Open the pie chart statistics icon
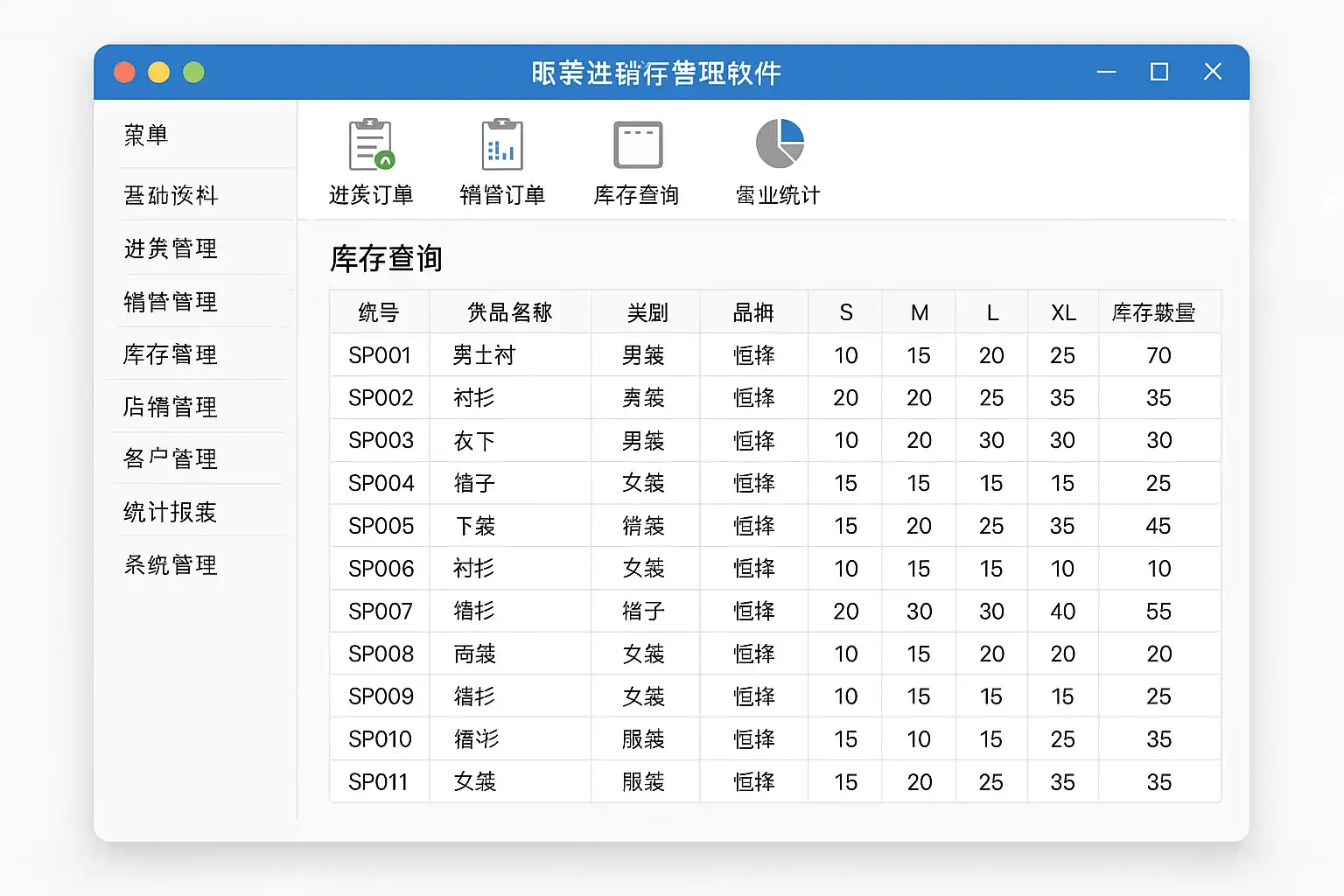 click(779, 143)
